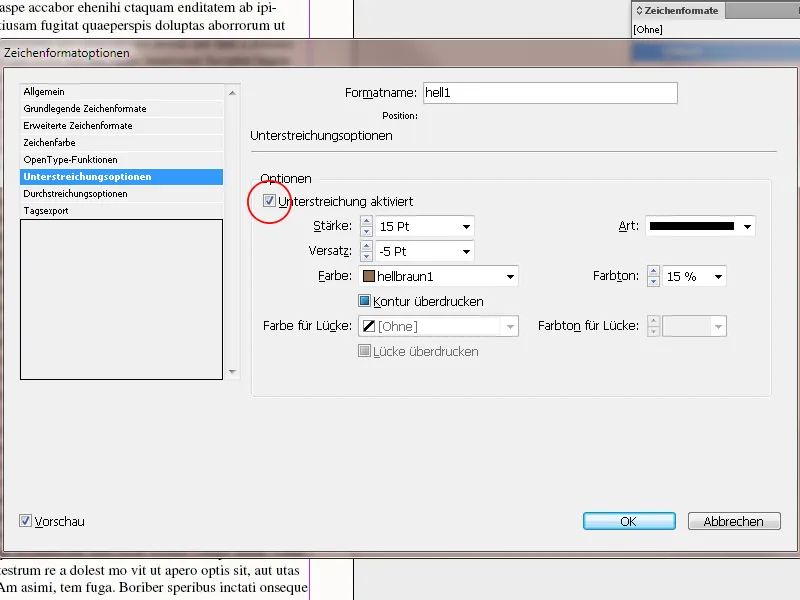Open Durchstreichungsoptionen category

click(121, 194)
